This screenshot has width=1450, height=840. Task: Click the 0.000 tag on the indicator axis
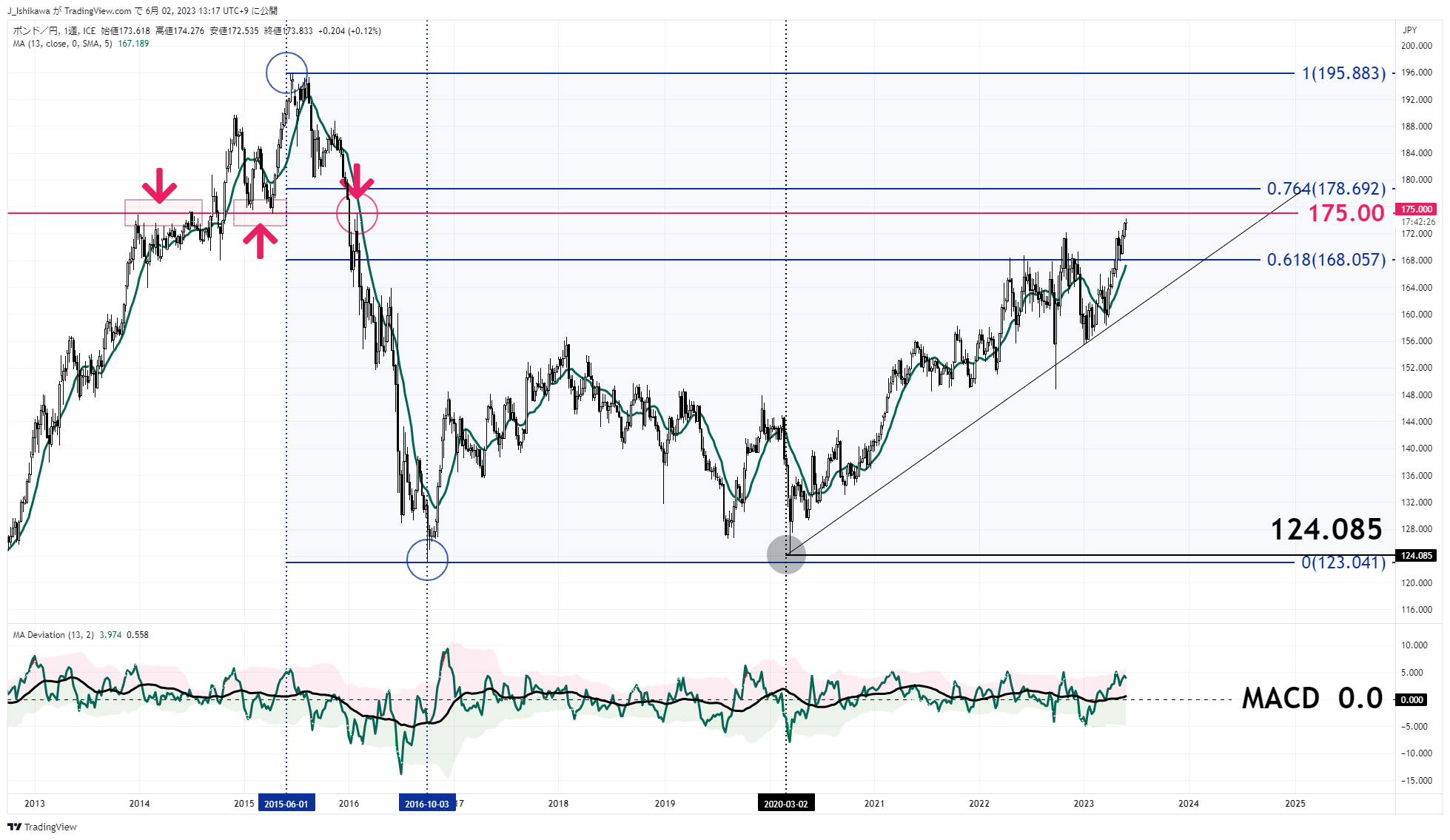1412,699
